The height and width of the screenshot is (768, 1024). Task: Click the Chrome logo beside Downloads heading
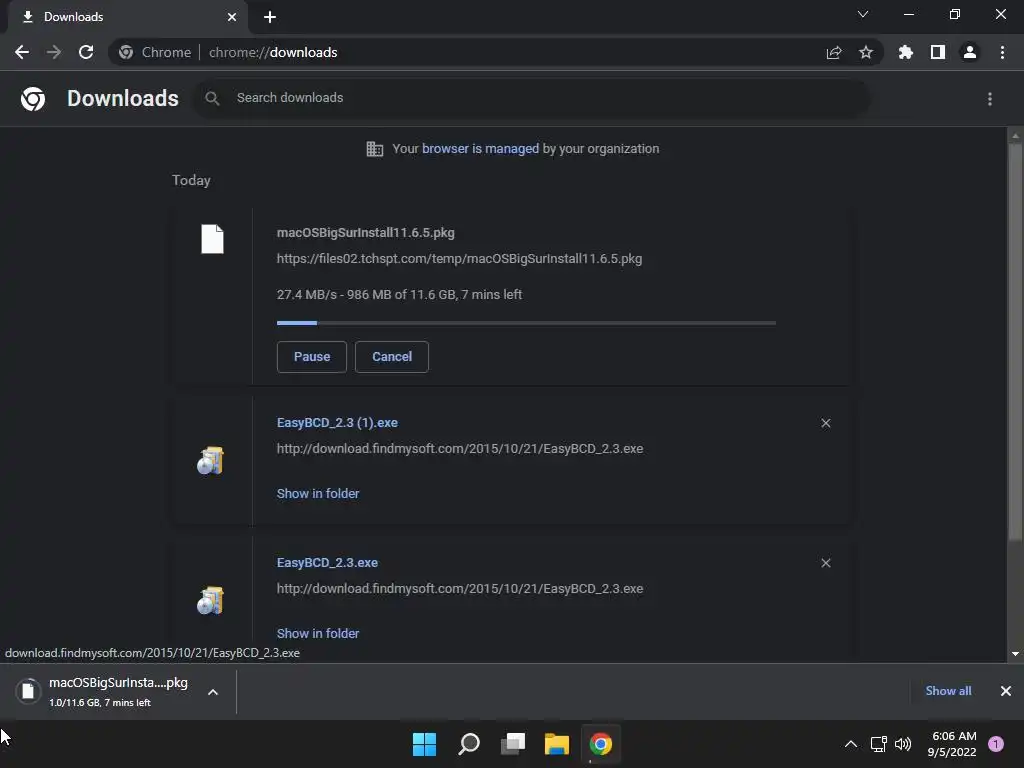(33, 99)
